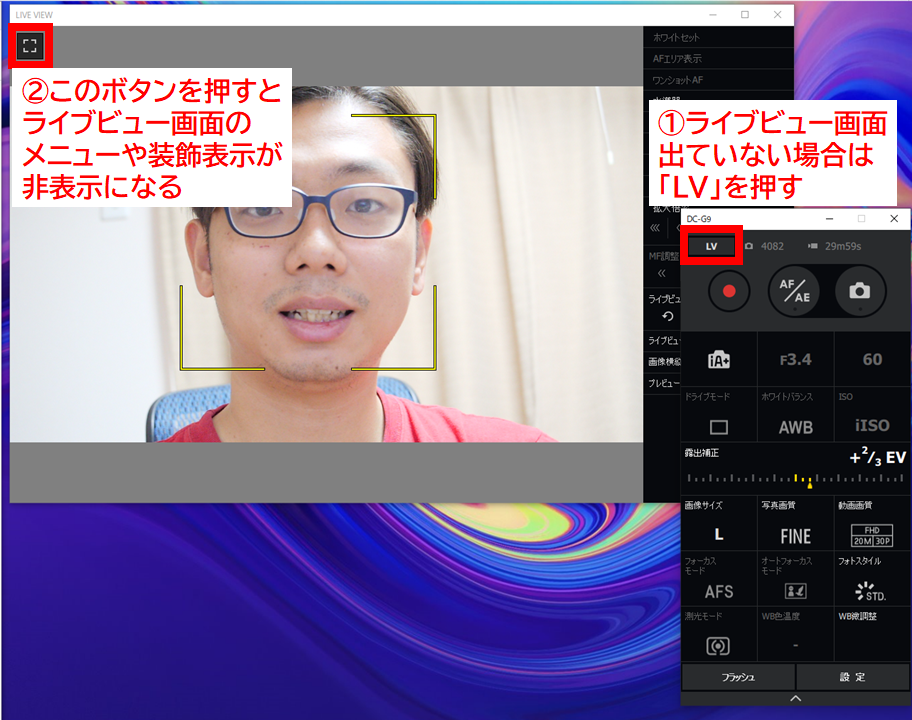Click the double-left arrow under 拡大倍率
The height and width of the screenshot is (720, 912).
point(655,227)
